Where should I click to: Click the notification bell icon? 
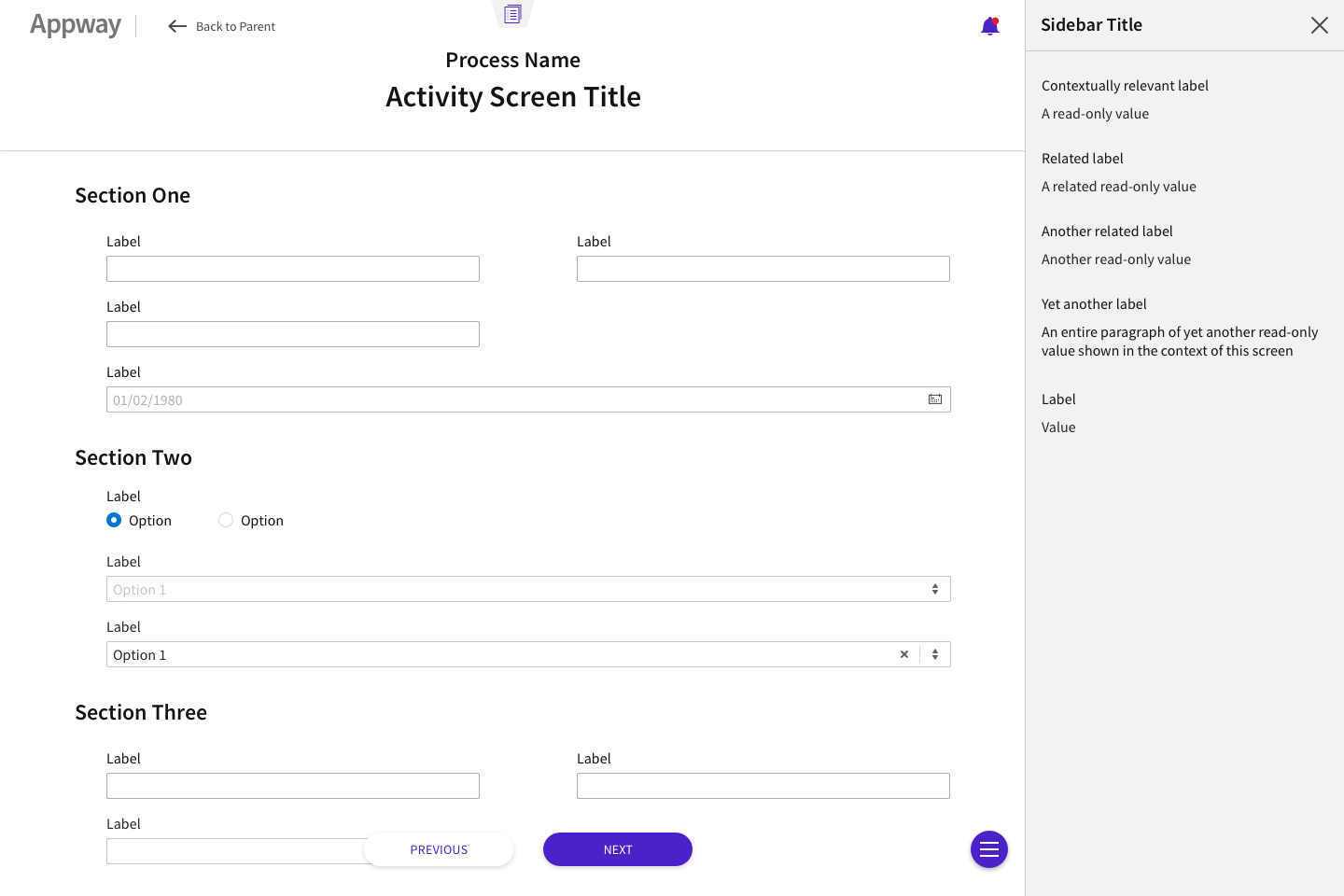point(990,26)
